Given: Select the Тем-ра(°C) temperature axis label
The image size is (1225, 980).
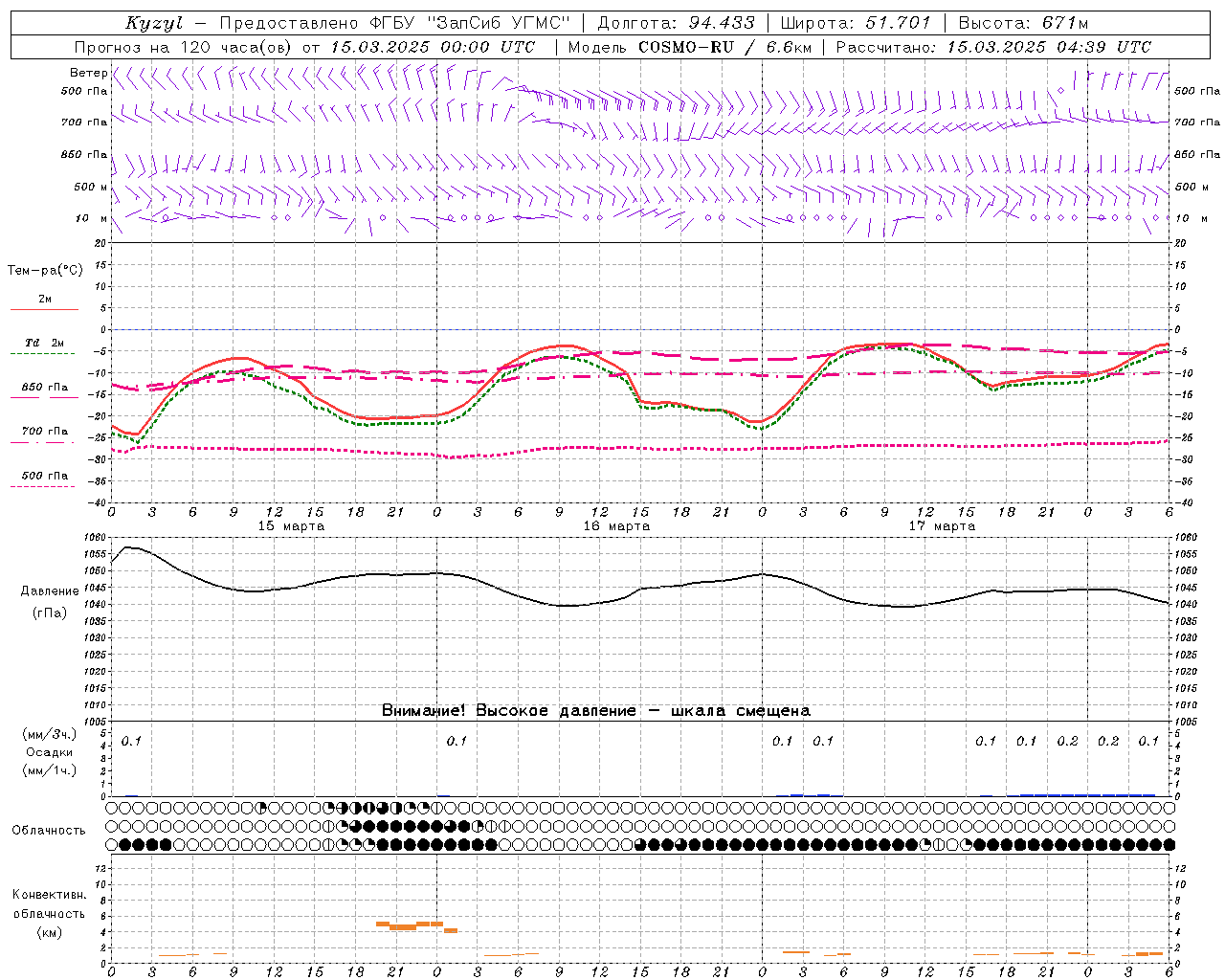Looking at the screenshot, I should (45, 271).
